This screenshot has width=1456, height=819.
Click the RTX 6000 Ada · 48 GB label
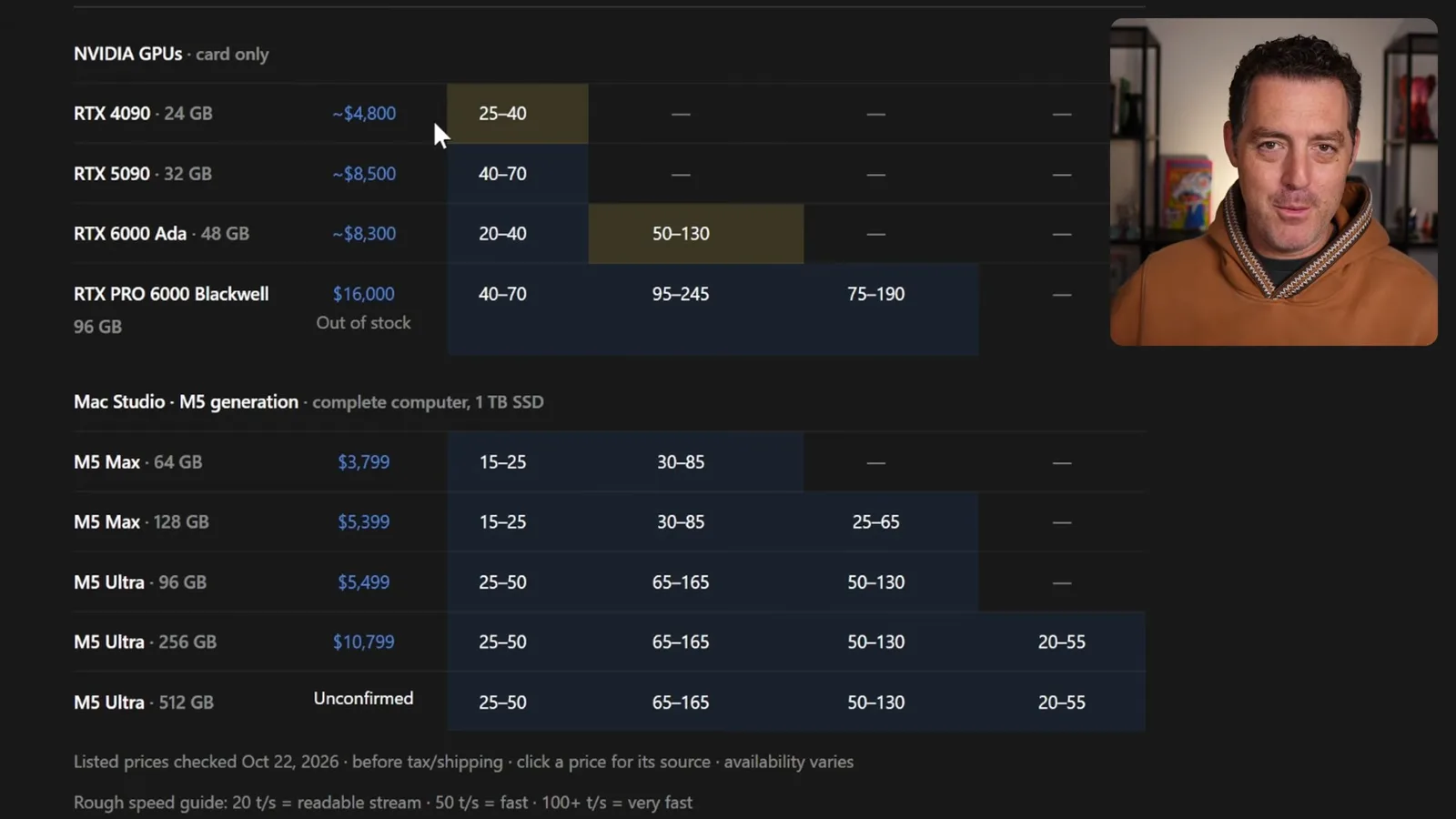(x=161, y=234)
